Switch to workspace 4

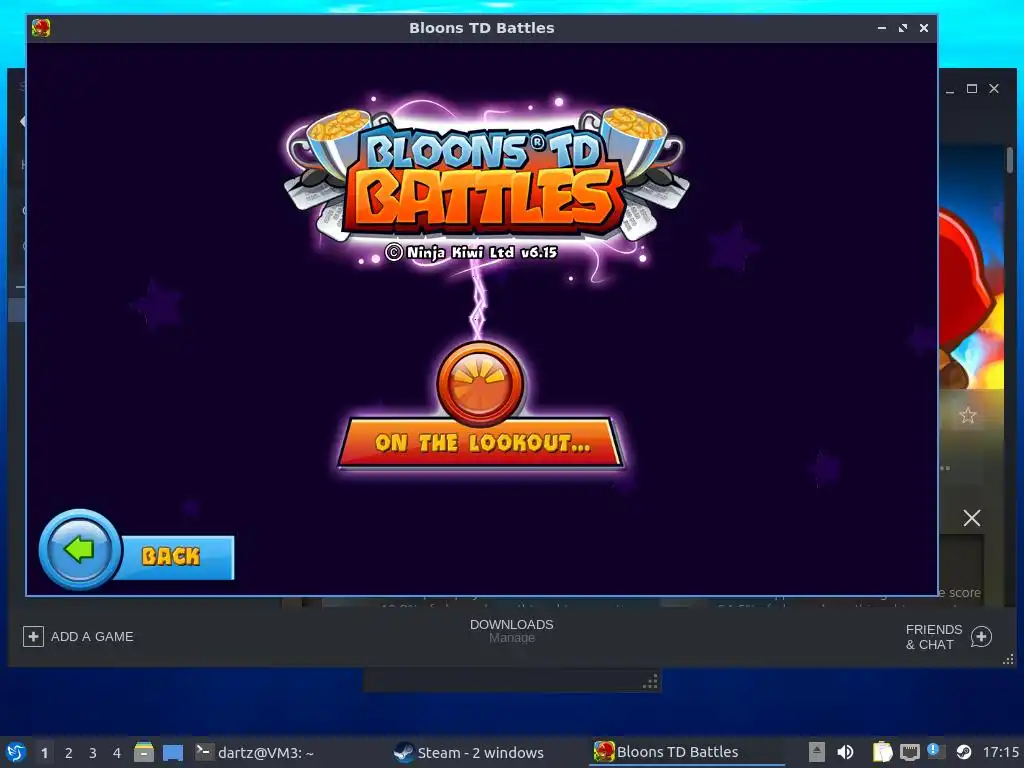117,753
